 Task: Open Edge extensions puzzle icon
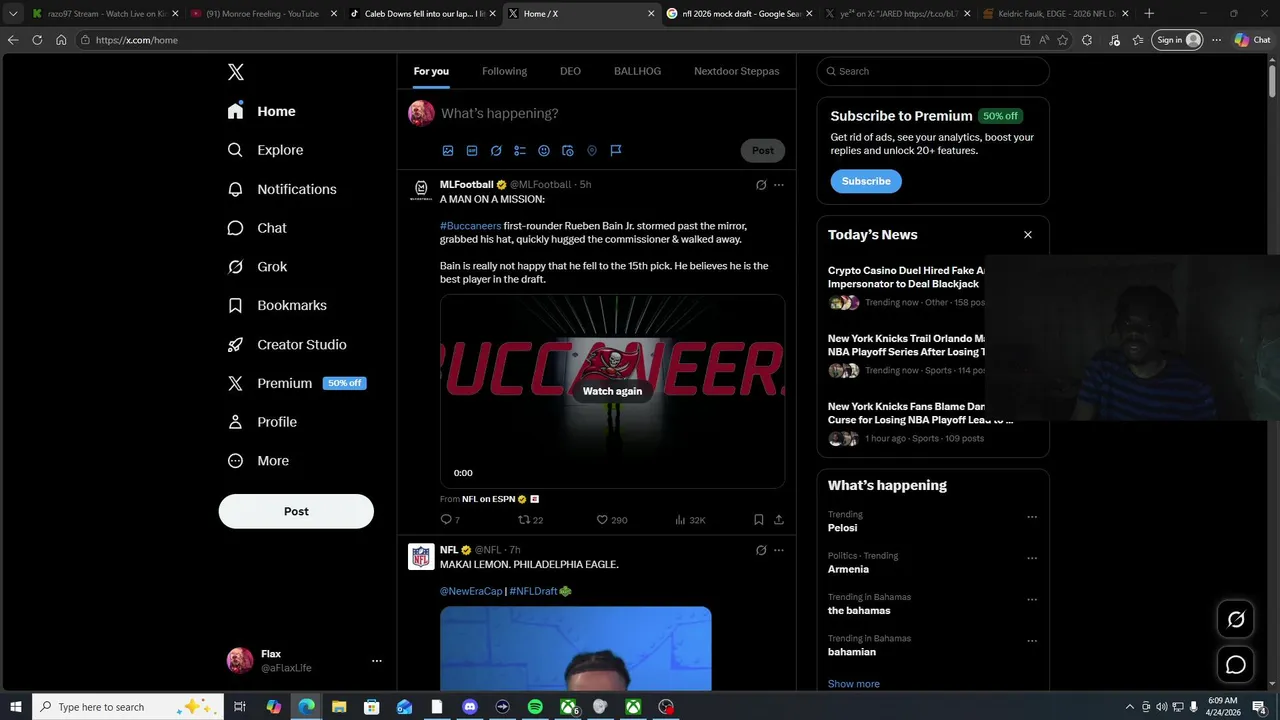tap(1087, 40)
